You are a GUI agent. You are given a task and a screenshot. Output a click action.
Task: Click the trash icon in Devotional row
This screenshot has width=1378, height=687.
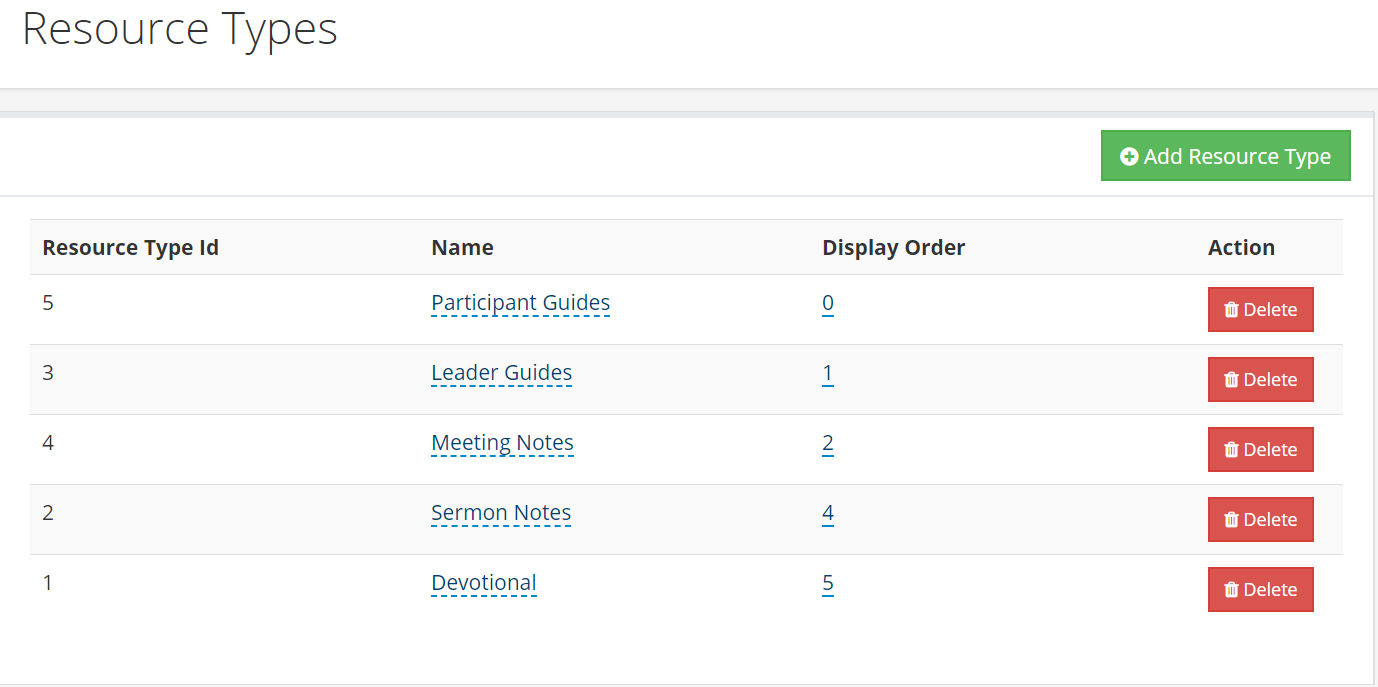1230,589
